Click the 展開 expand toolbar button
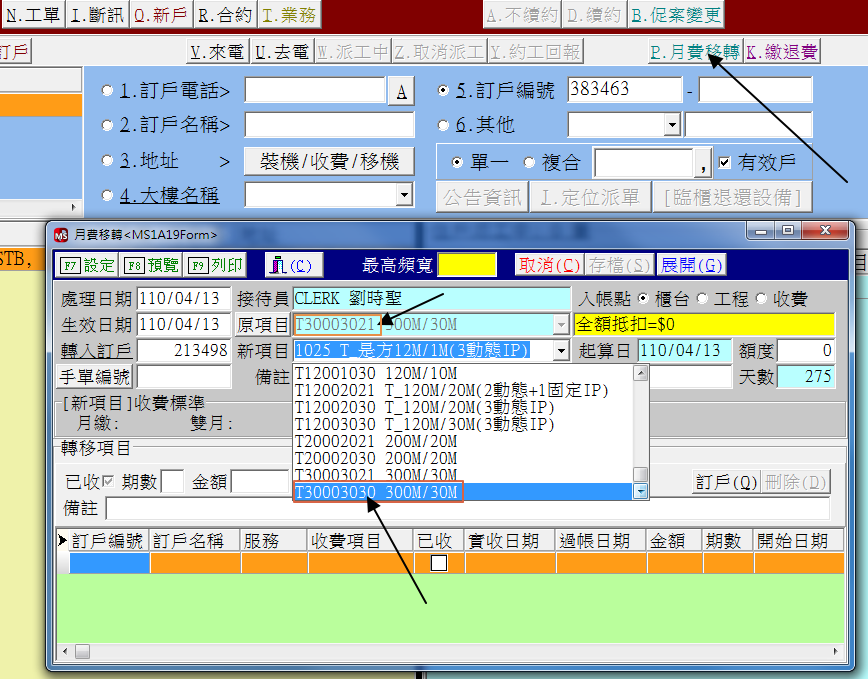Viewport: 868px width, 679px height. (692, 265)
